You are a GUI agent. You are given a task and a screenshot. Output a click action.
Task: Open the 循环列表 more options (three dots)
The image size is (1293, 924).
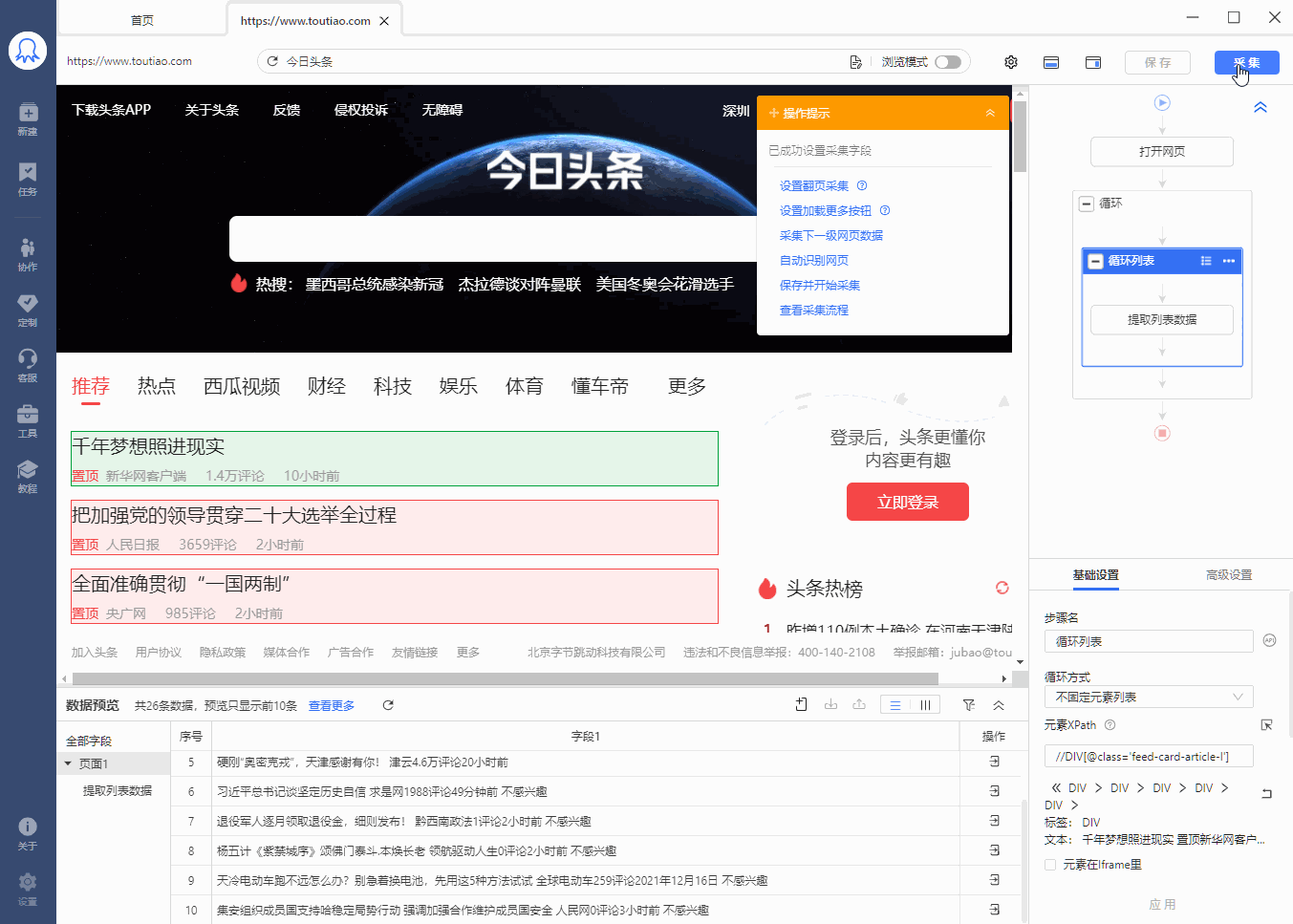[1229, 261]
